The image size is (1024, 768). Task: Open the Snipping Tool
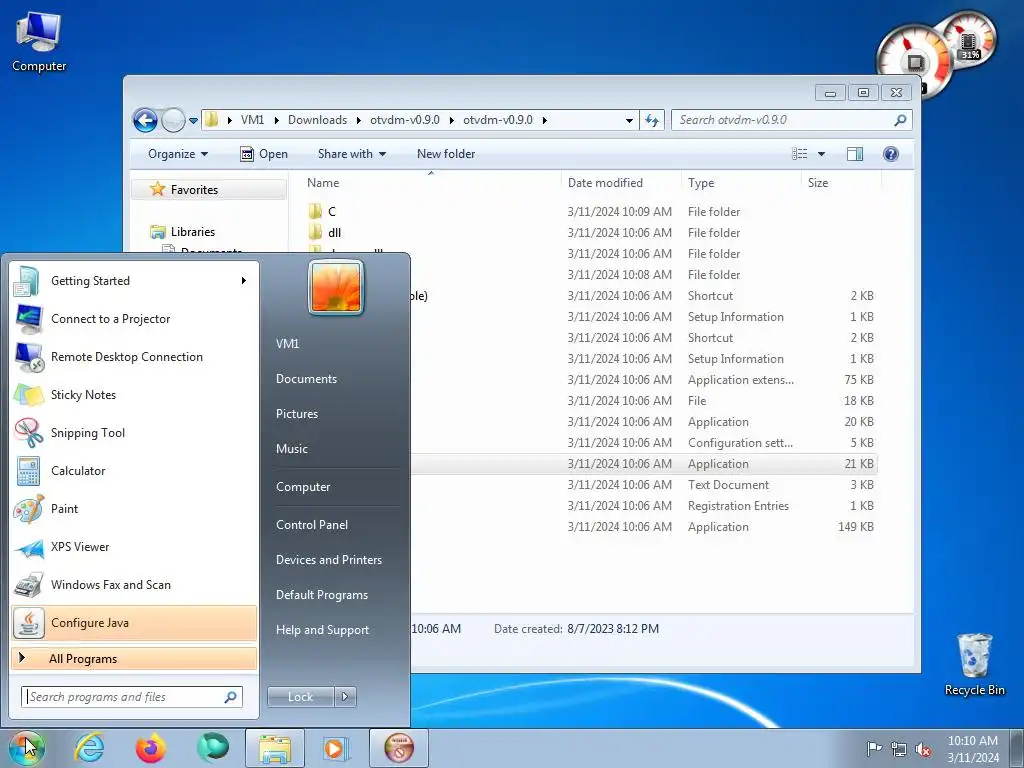pyautogui.click(x=134, y=432)
